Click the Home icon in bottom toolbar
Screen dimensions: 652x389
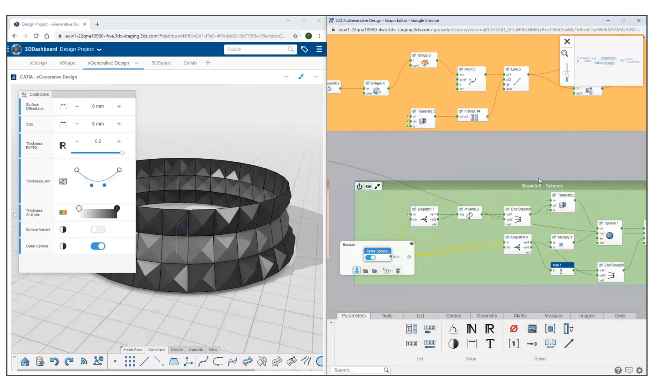(x=25, y=362)
